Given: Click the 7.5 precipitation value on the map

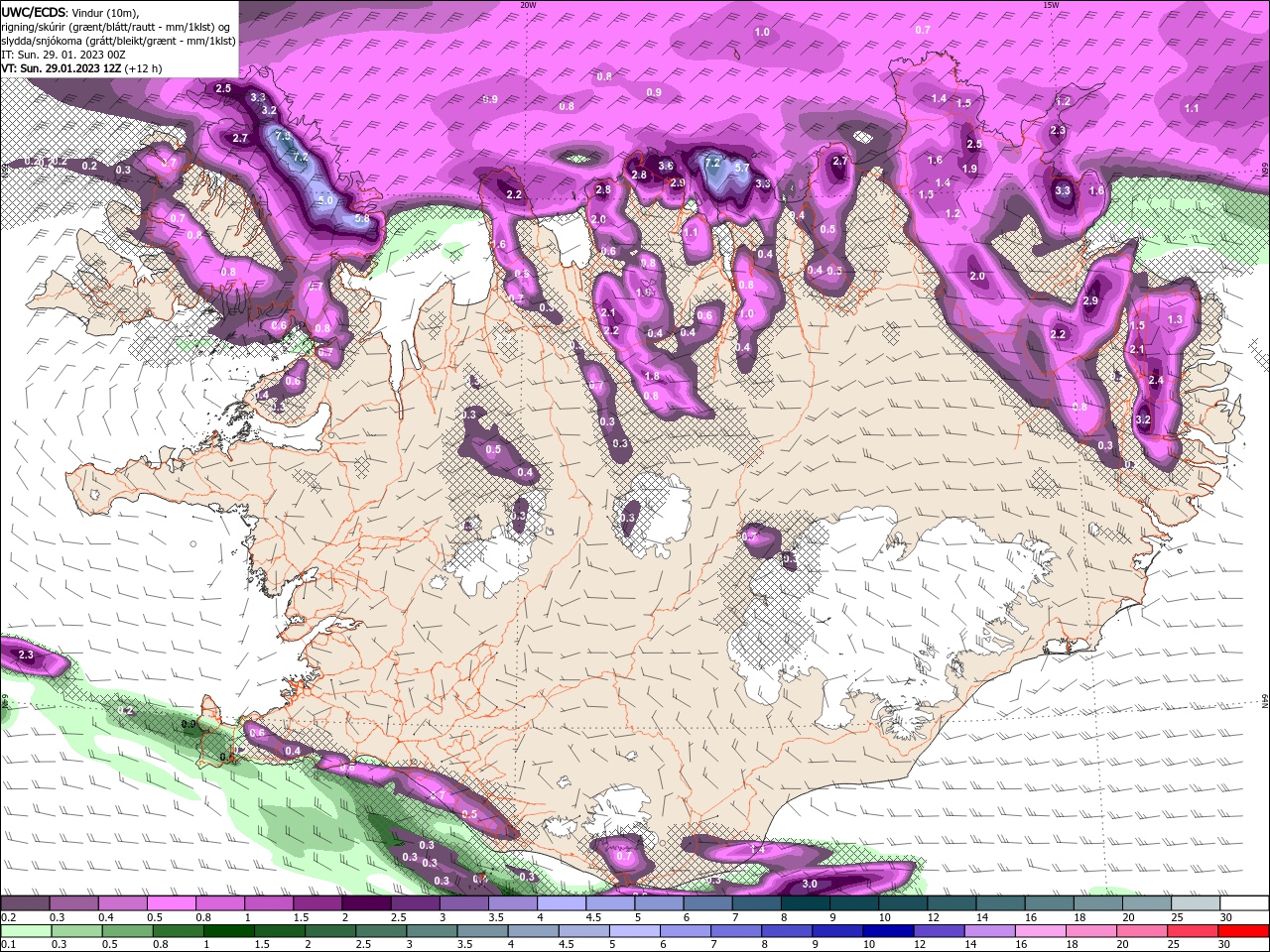Looking at the screenshot, I should pyautogui.click(x=282, y=136).
